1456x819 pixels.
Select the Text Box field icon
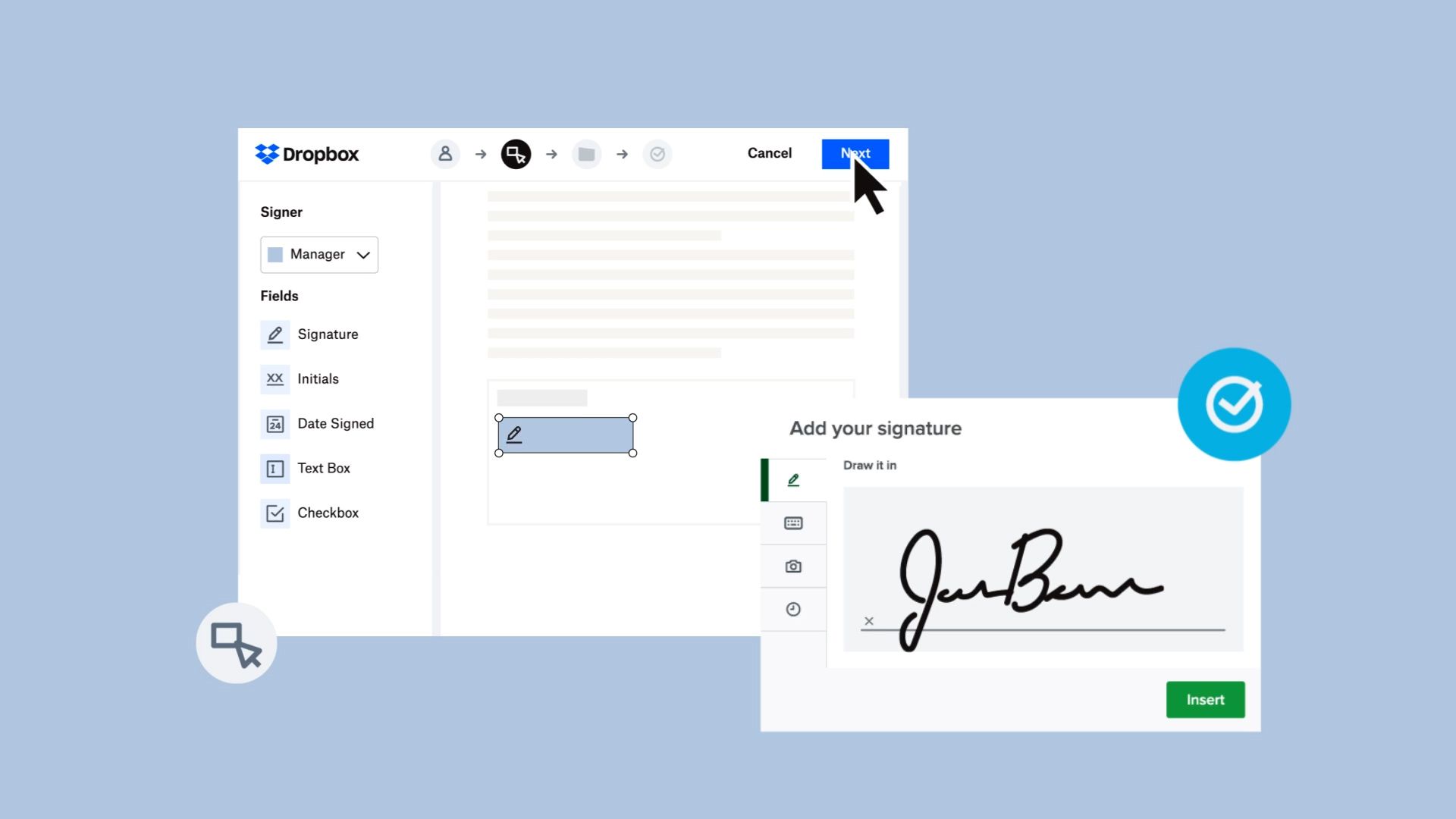(274, 468)
